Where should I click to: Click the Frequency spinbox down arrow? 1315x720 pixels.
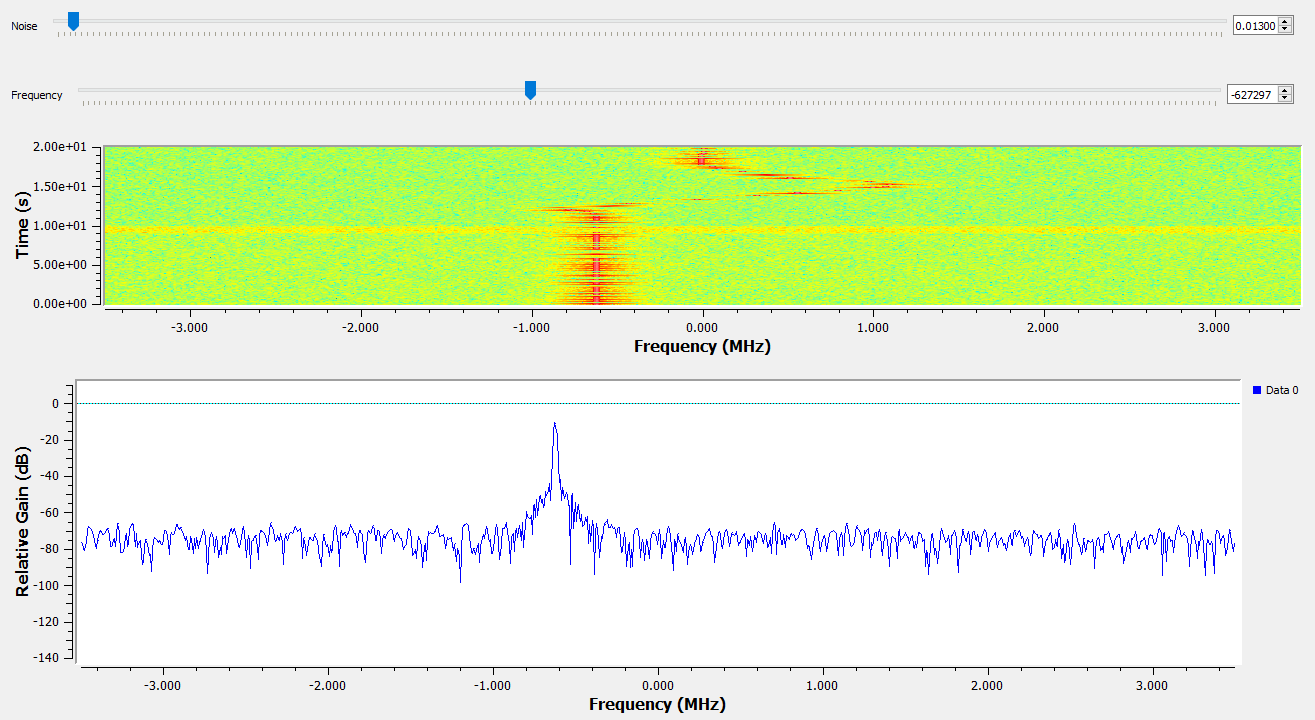pos(1285,98)
